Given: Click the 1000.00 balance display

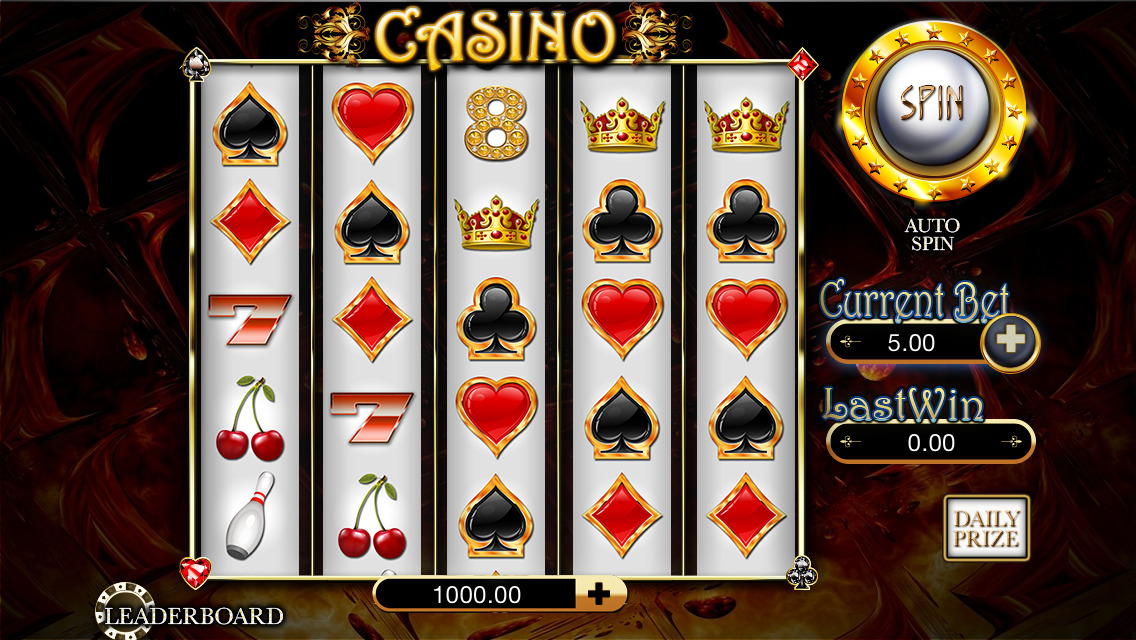Looking at the screenshot, I should (x=475, y=594).
